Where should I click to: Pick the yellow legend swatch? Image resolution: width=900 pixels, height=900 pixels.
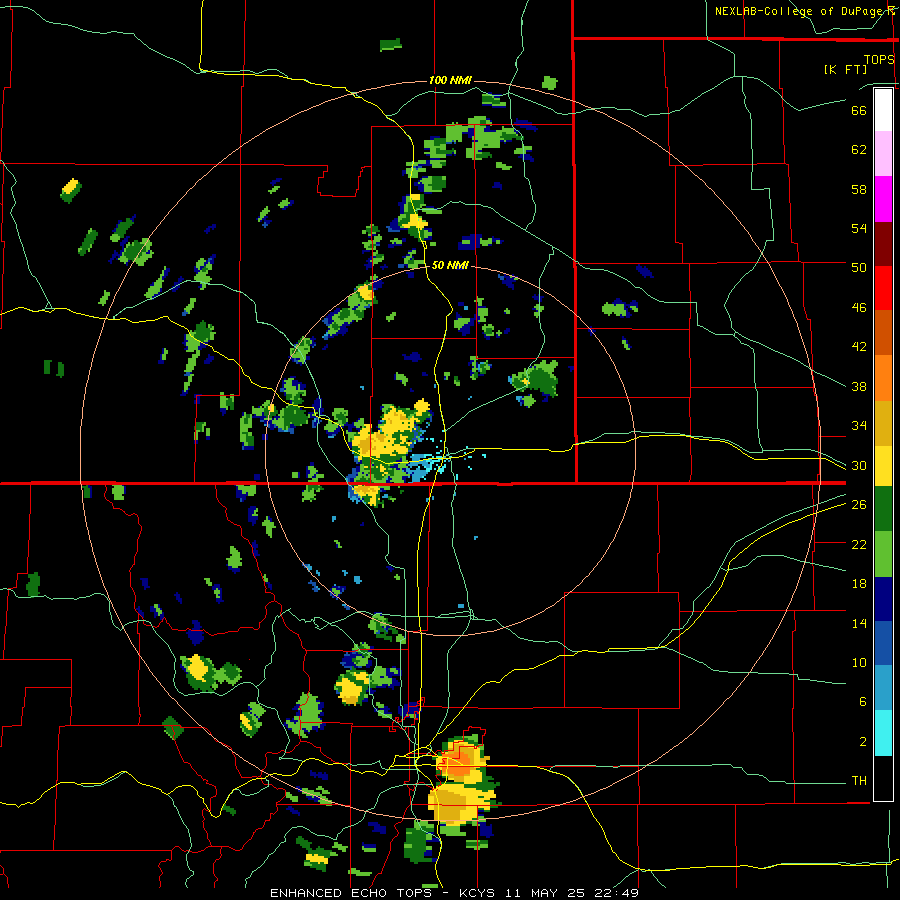883,466
